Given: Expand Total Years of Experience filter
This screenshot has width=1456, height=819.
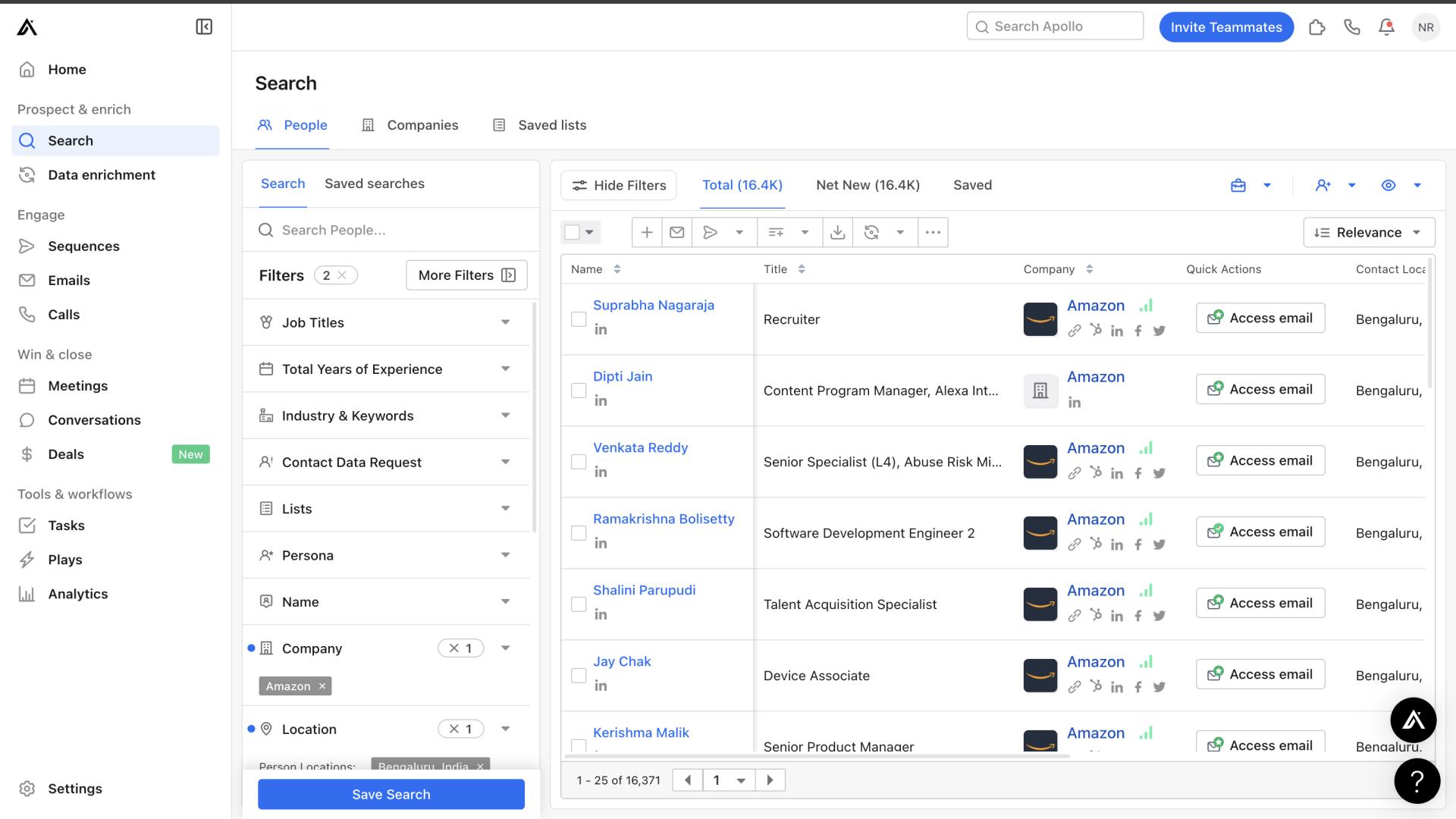Looking at the screenshot, I should click(386, 369).
